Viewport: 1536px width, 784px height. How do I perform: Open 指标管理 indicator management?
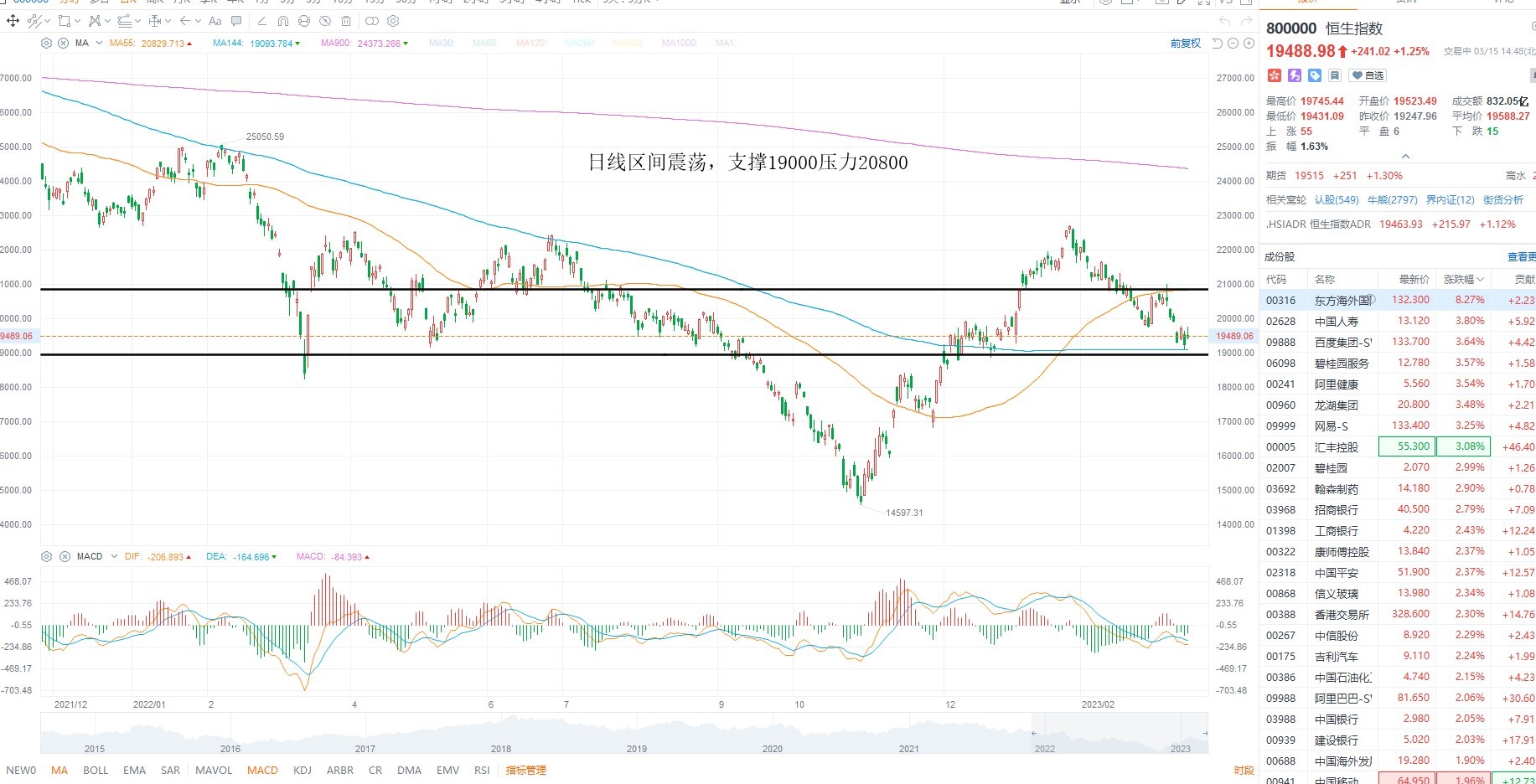tap(525, 771)
